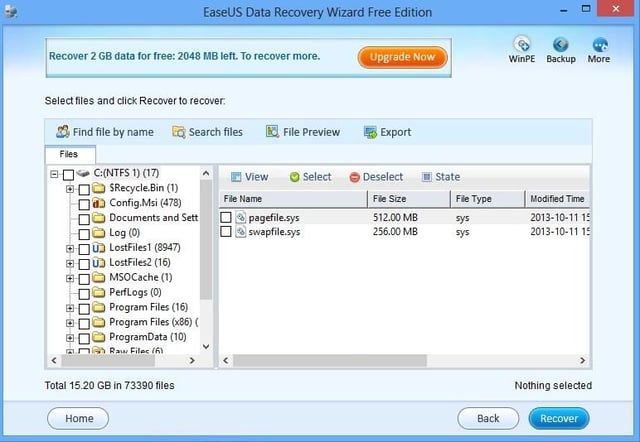Click the View icon in file list
This screenshot has width=640, height=442.
236,177
